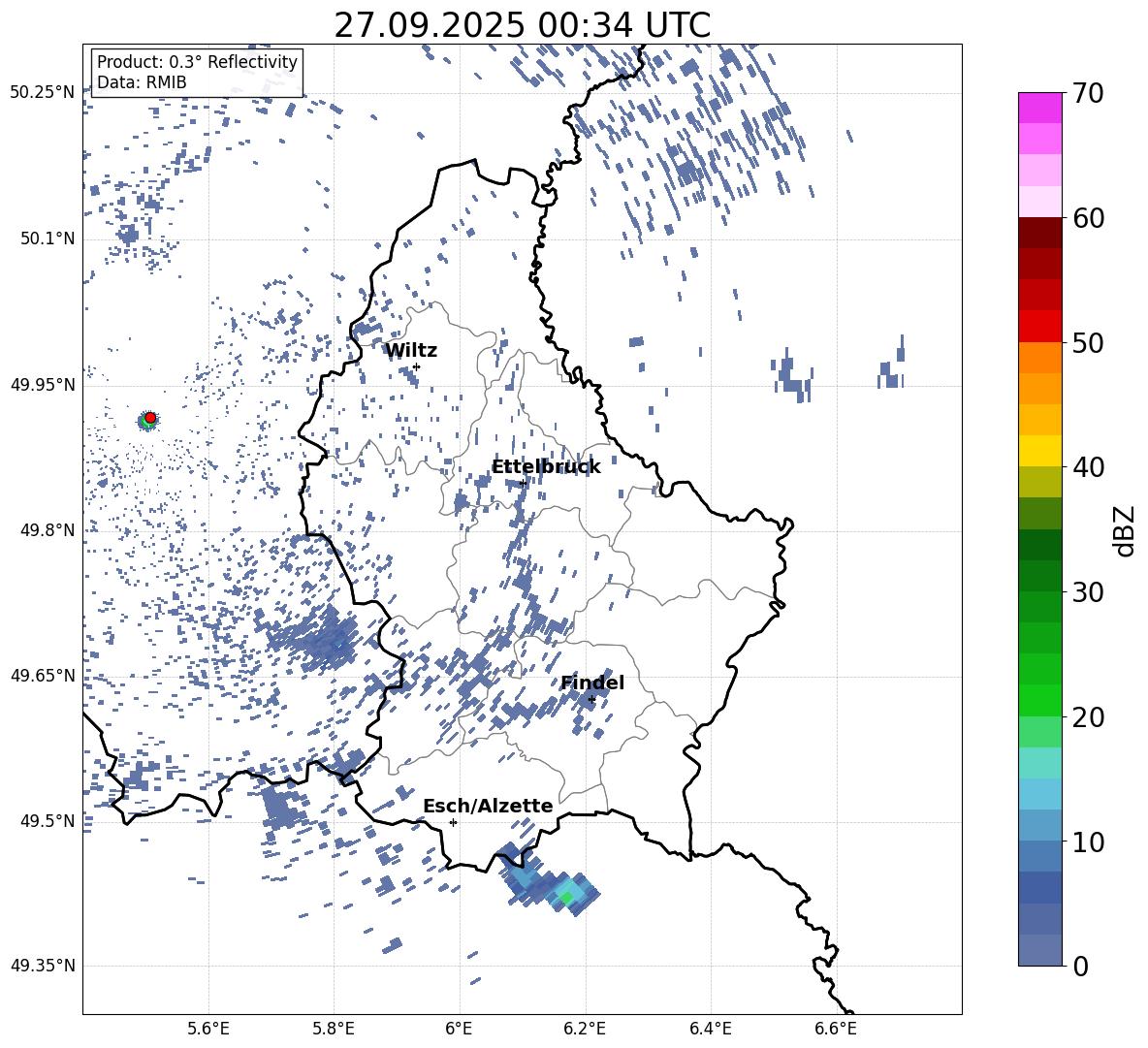Click the Wiltz station cross marker

coord(417,366)
